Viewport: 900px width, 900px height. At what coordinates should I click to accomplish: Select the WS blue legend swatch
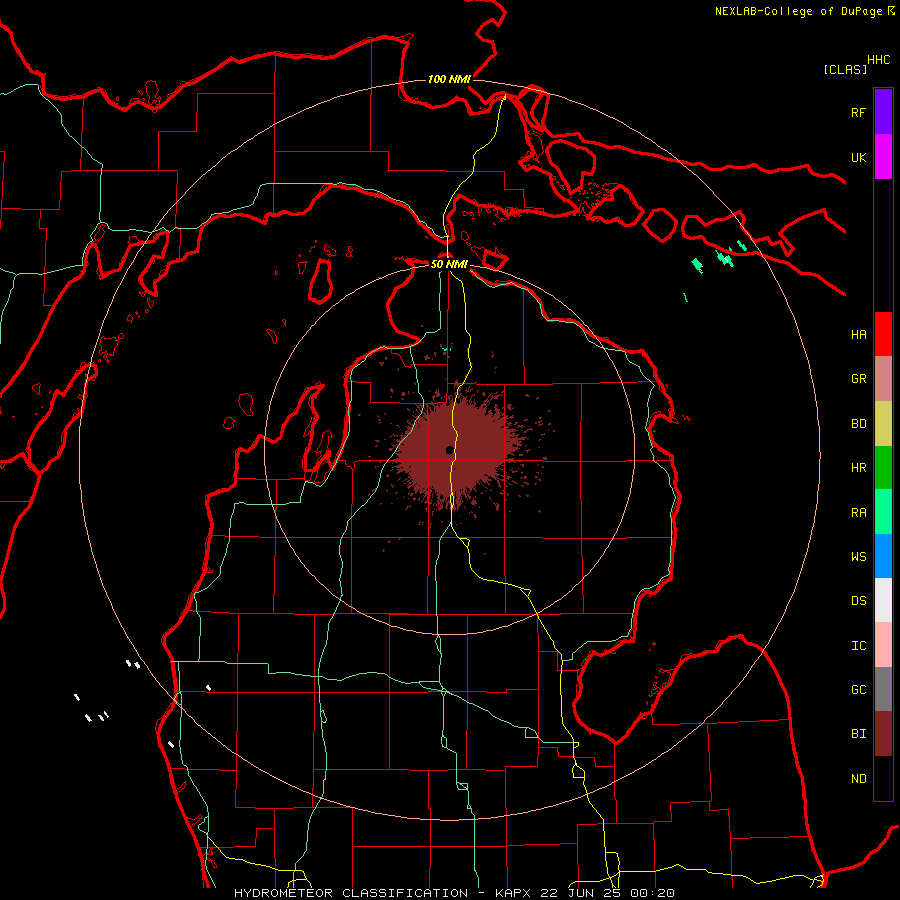[883, 556]
